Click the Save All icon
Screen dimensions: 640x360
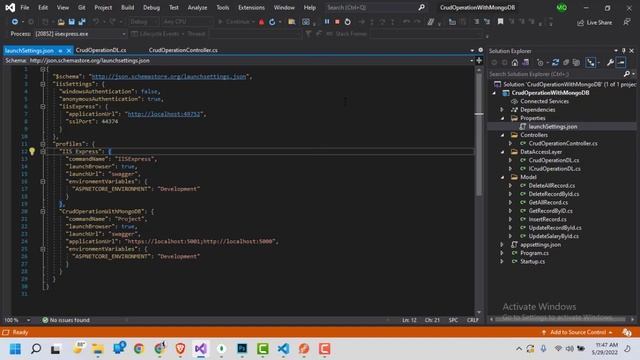82,22
